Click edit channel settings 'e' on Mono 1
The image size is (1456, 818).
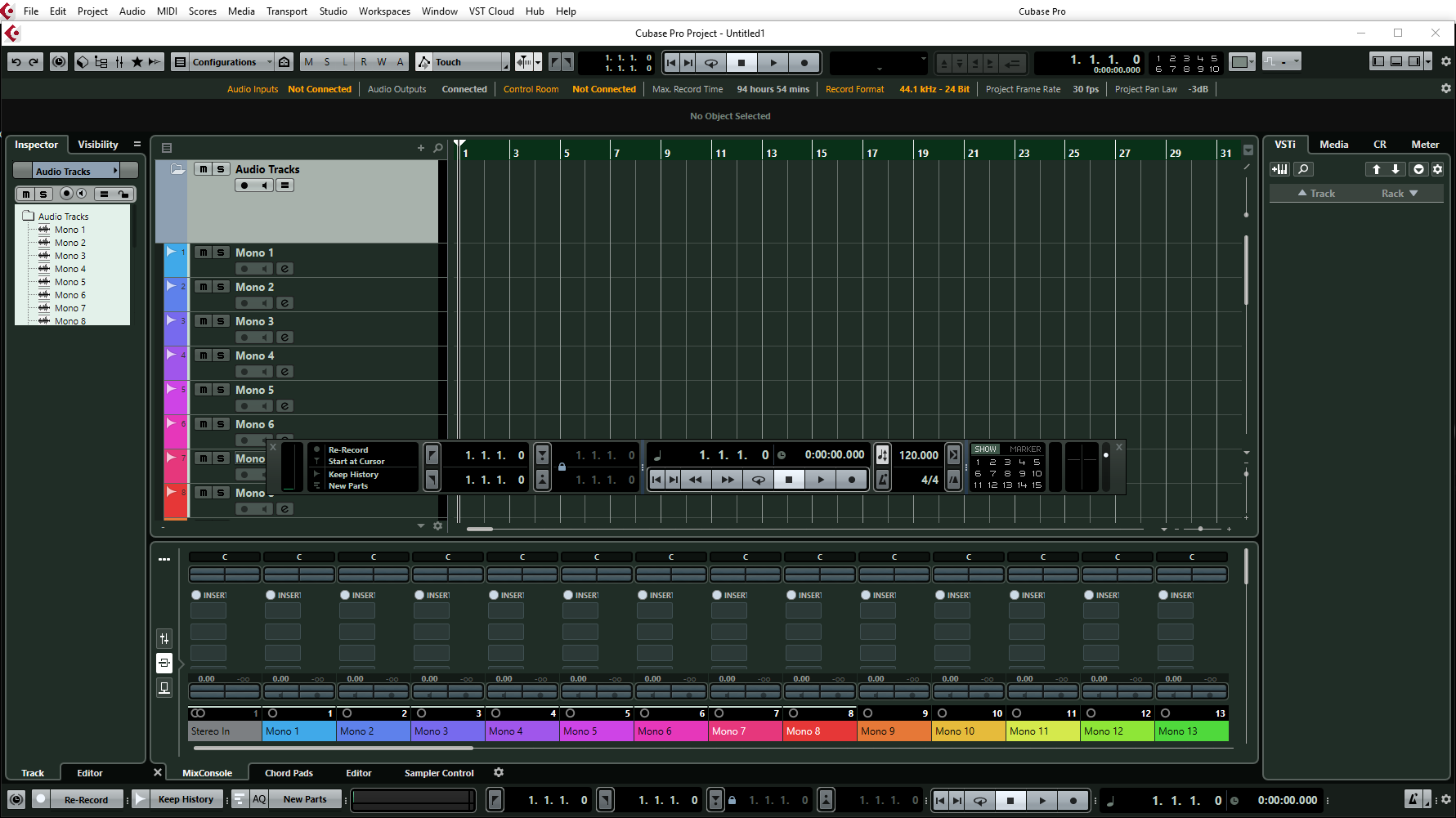284,269
